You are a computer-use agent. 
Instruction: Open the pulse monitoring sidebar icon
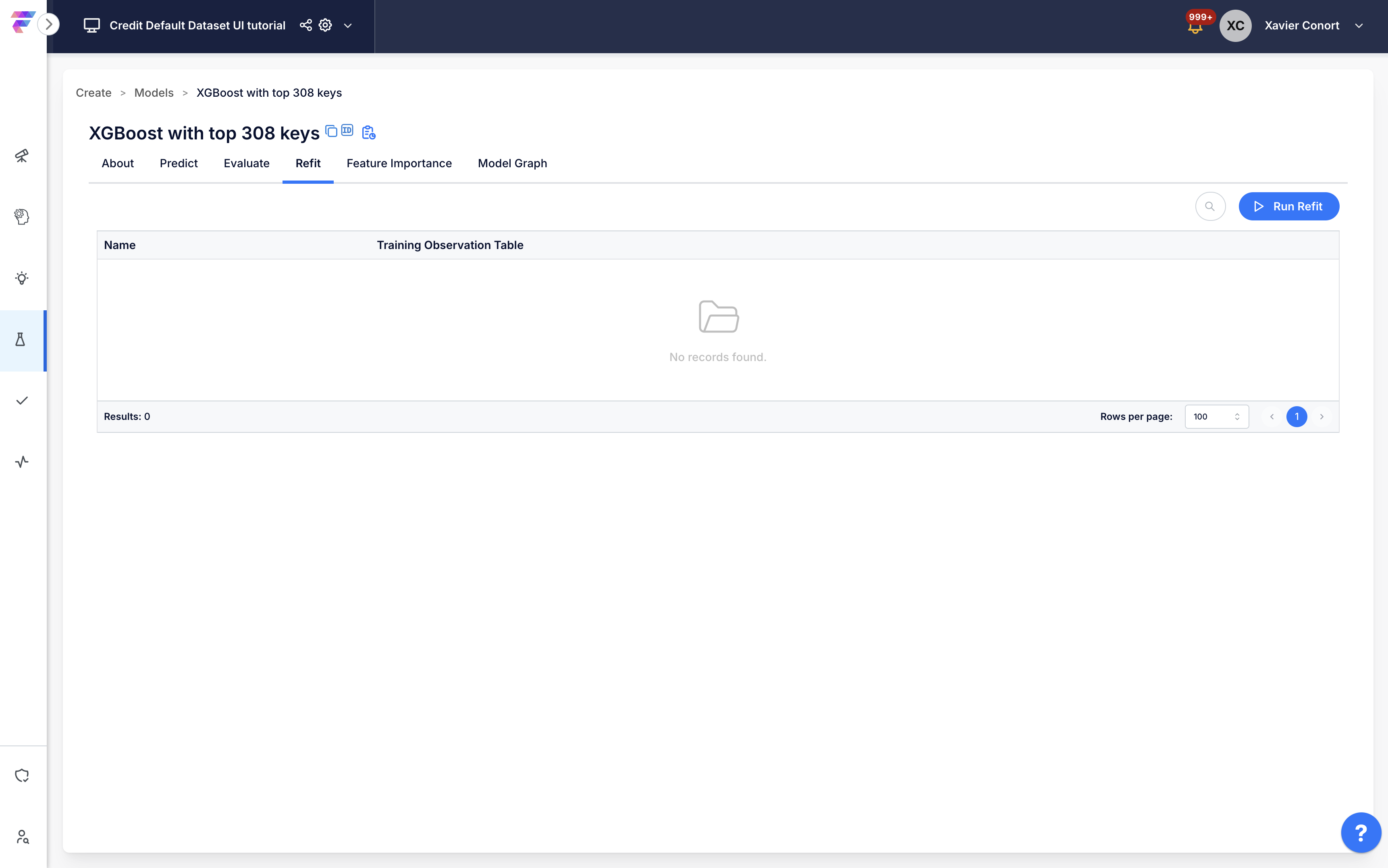click(22, 462)
